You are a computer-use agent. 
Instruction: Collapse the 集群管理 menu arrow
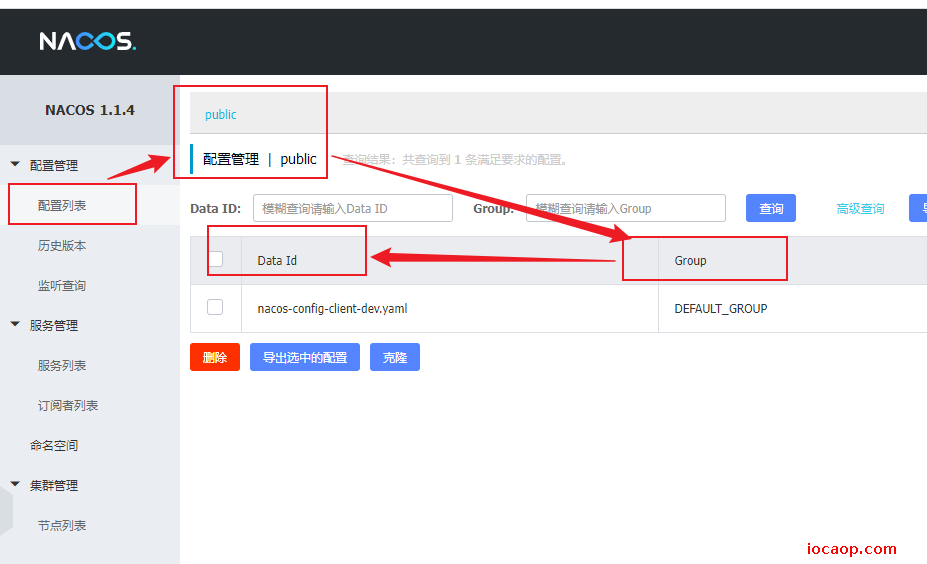point(15,484)
